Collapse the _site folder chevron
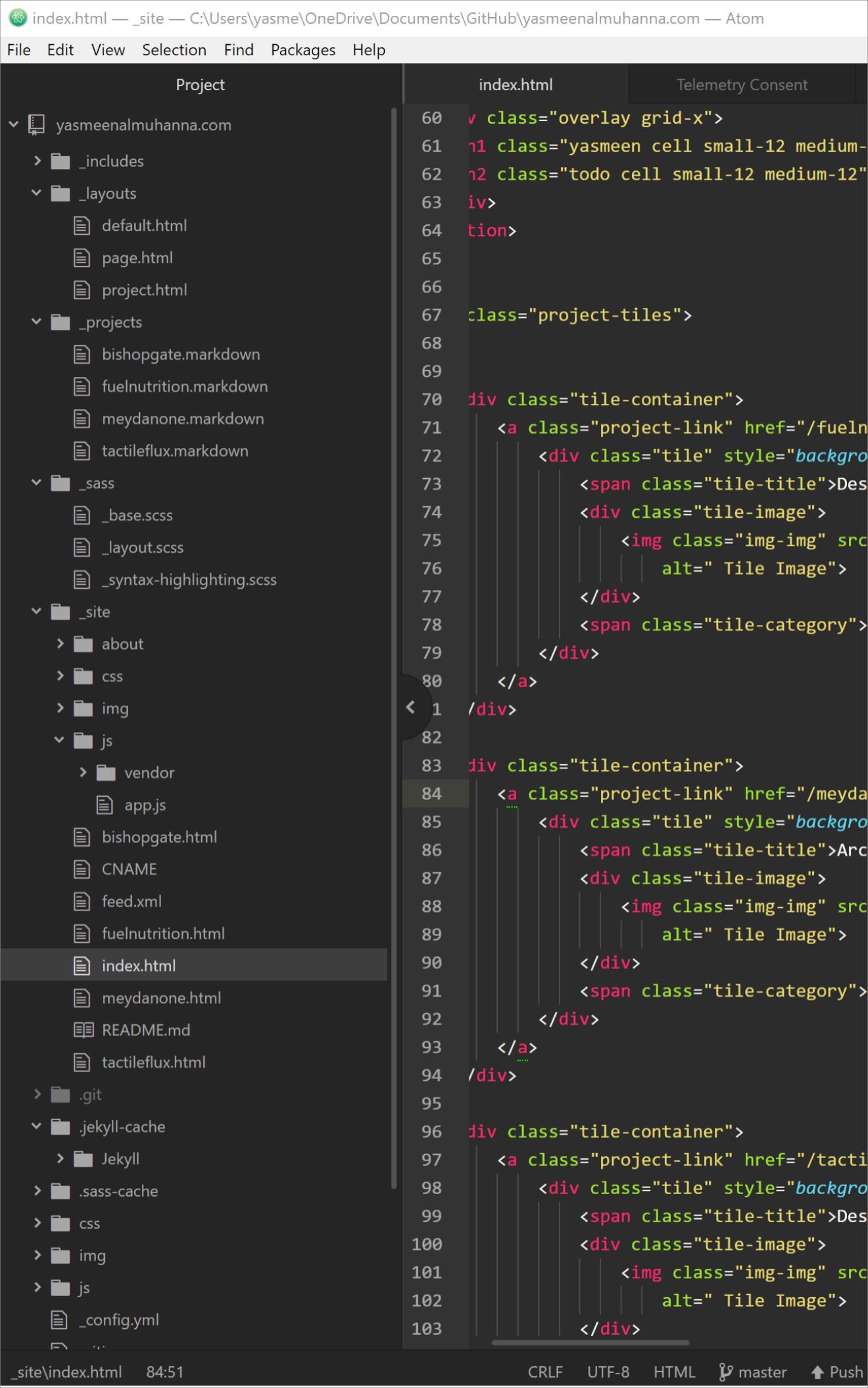 click(37, 611)
